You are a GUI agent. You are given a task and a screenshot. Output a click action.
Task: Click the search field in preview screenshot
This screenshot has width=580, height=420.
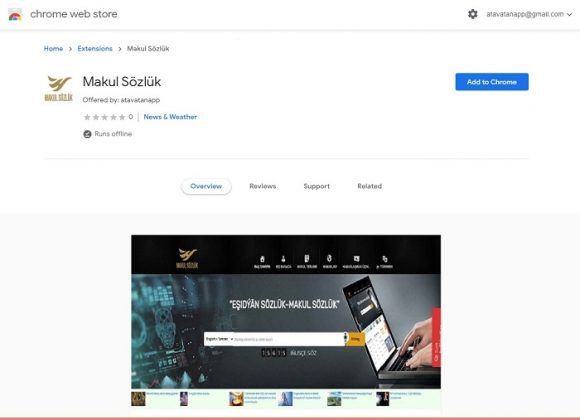(x=289, y=339)
